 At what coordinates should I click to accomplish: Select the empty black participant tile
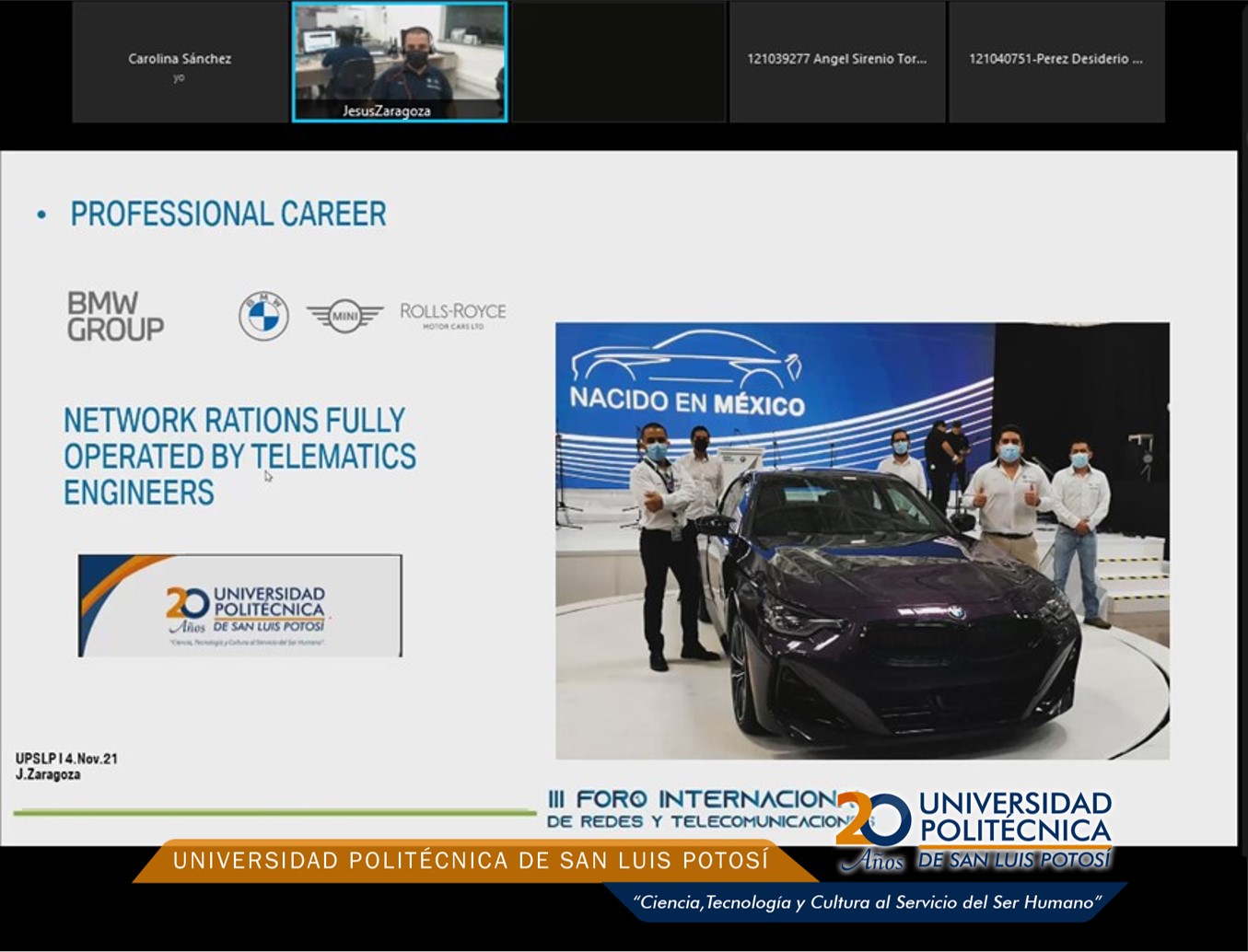pyautogui.click(x=618, y=62)
